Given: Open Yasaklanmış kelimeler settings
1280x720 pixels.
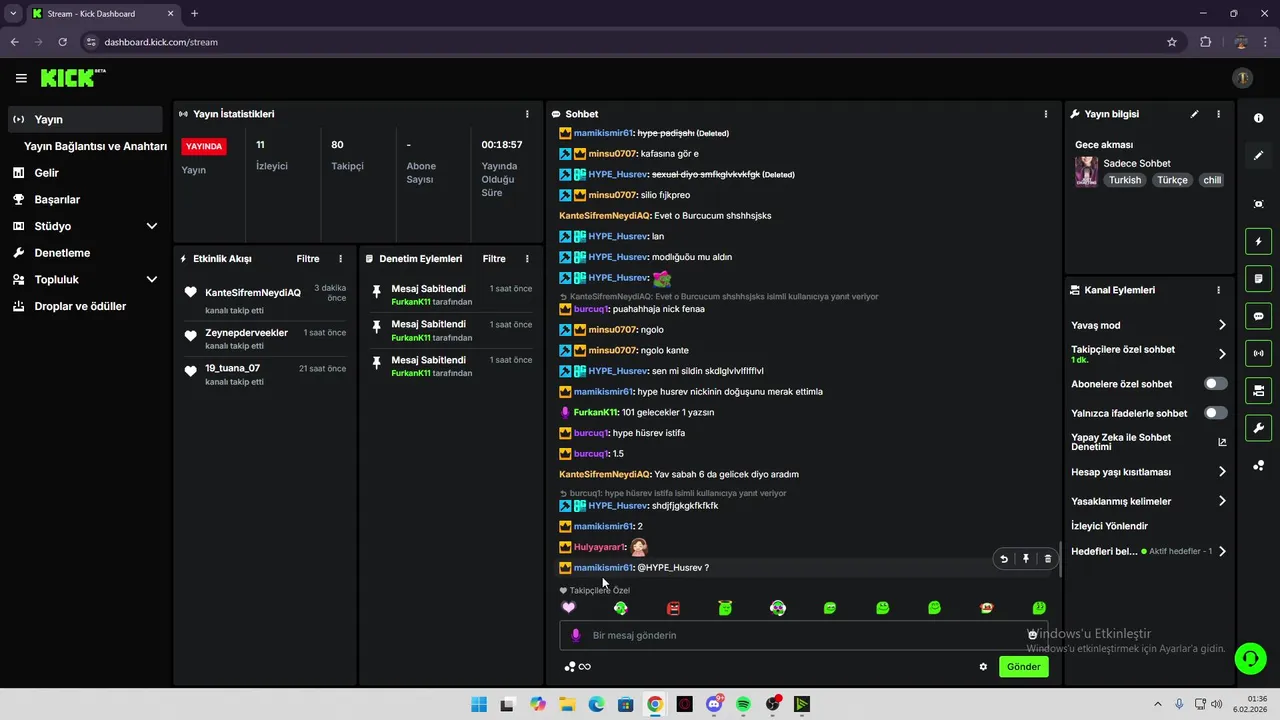Looking at the screenshot, I should 1148,501.
